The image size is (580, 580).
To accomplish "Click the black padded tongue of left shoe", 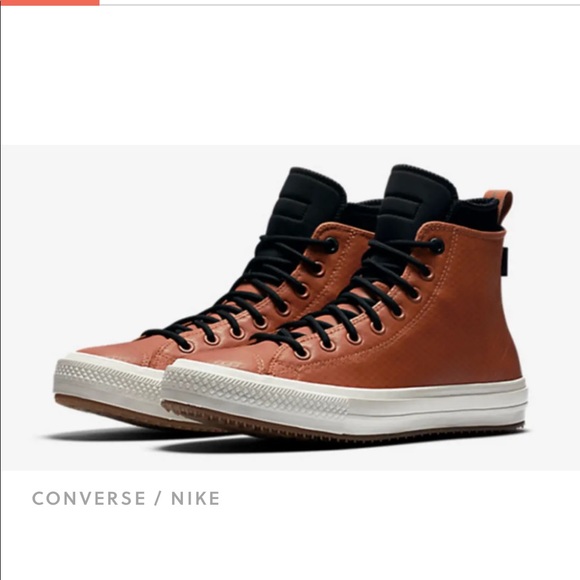I will click(x=307, y=200).
